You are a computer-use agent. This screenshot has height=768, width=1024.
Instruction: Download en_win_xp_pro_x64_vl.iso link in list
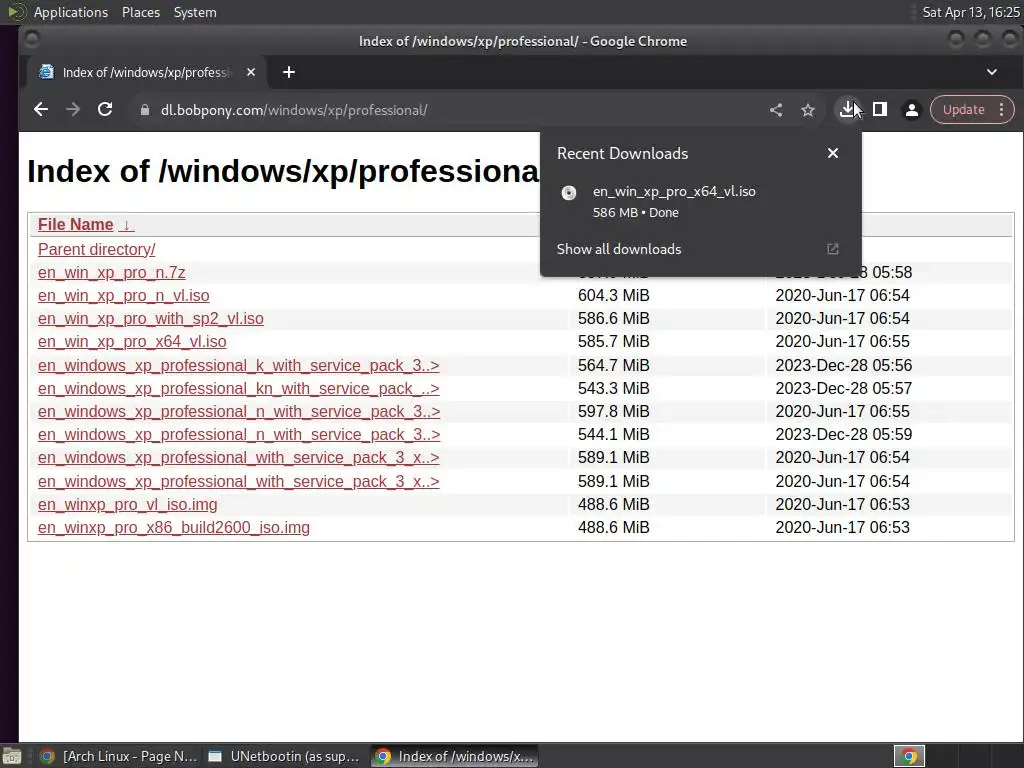click(x=132, y=342)
